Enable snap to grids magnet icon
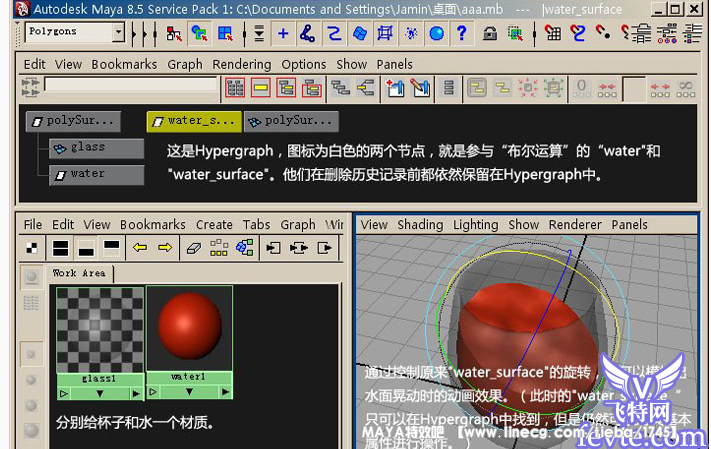Screen dimensions: 711x449 (552, 33)
